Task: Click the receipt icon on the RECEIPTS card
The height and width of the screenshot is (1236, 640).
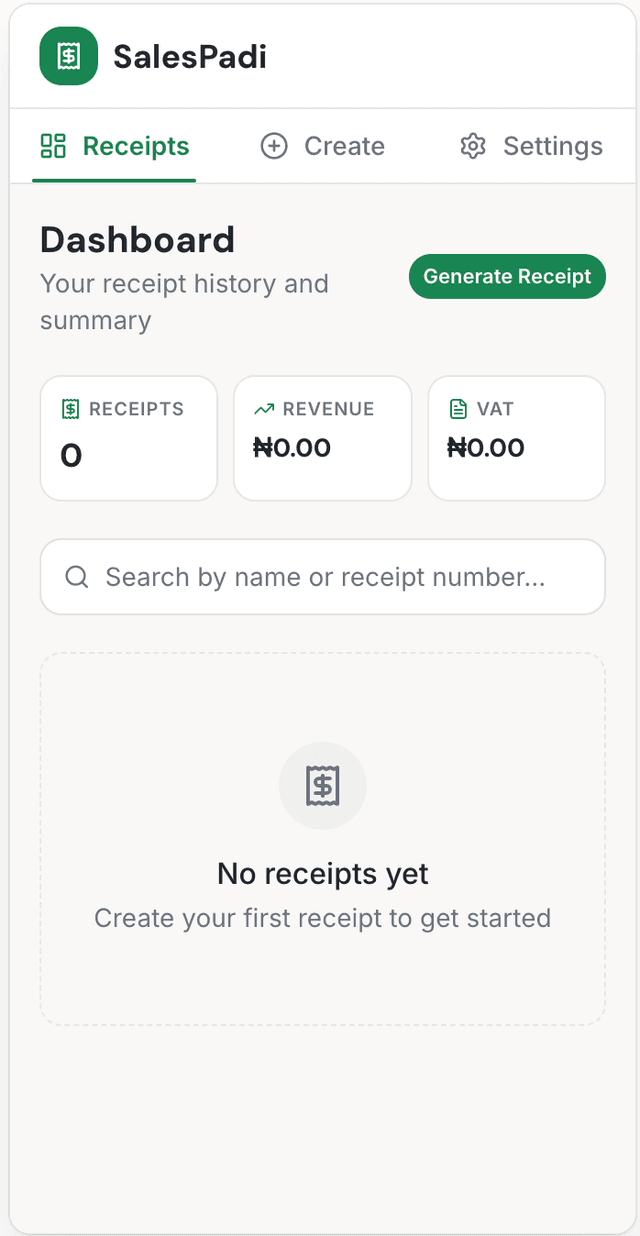Action: tap(69, 408)
